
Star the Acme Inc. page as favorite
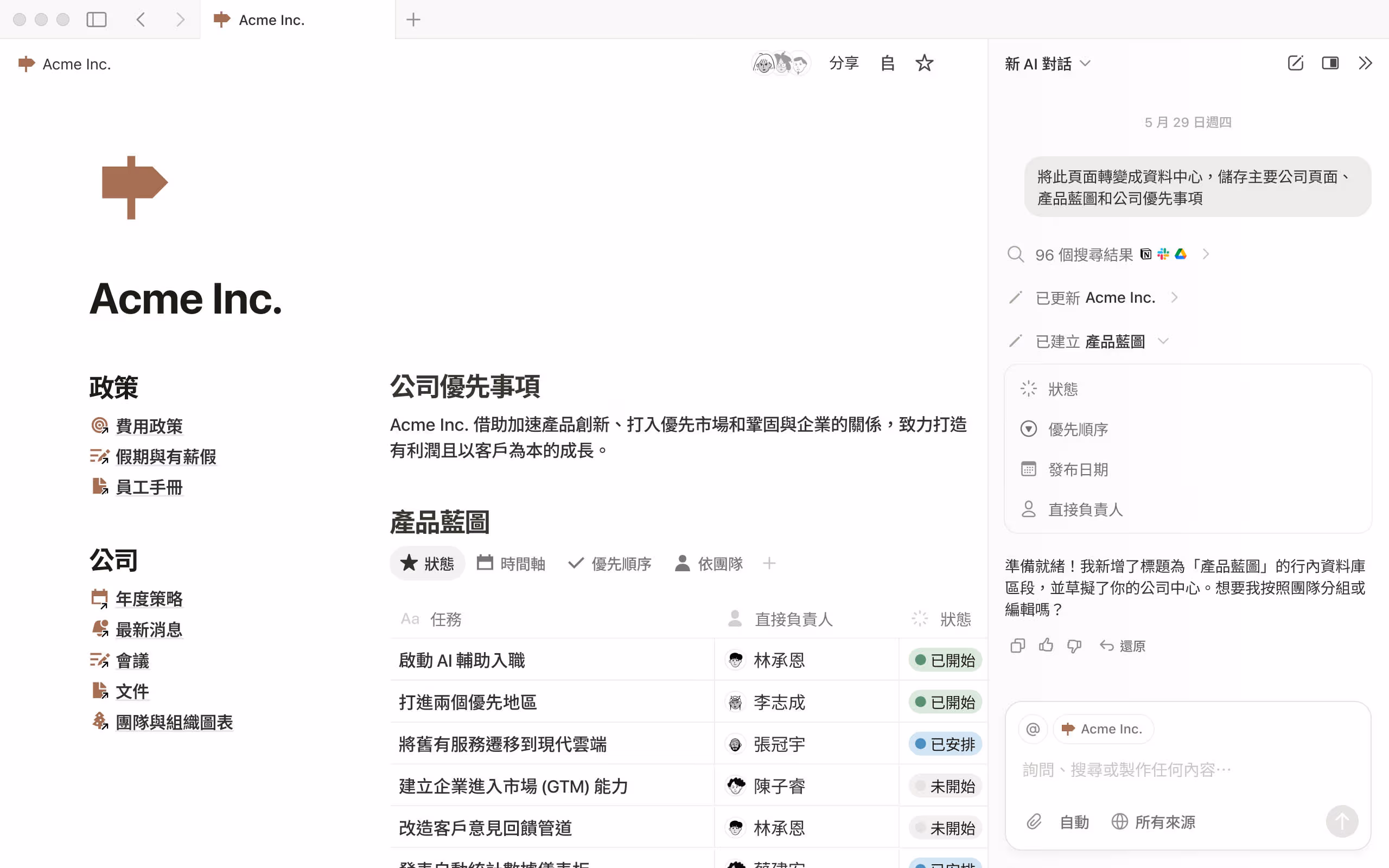(x=924, y=63)
